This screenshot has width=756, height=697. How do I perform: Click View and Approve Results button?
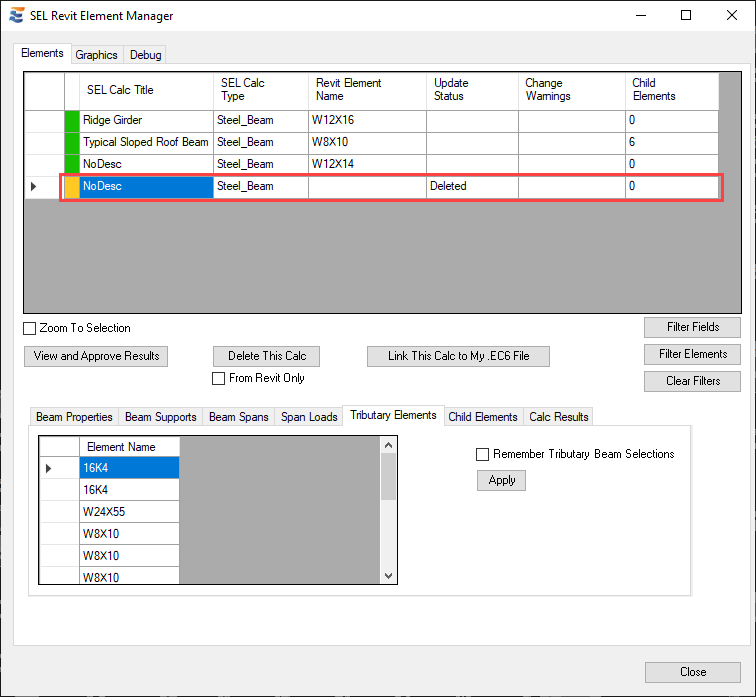coord(96,356)
